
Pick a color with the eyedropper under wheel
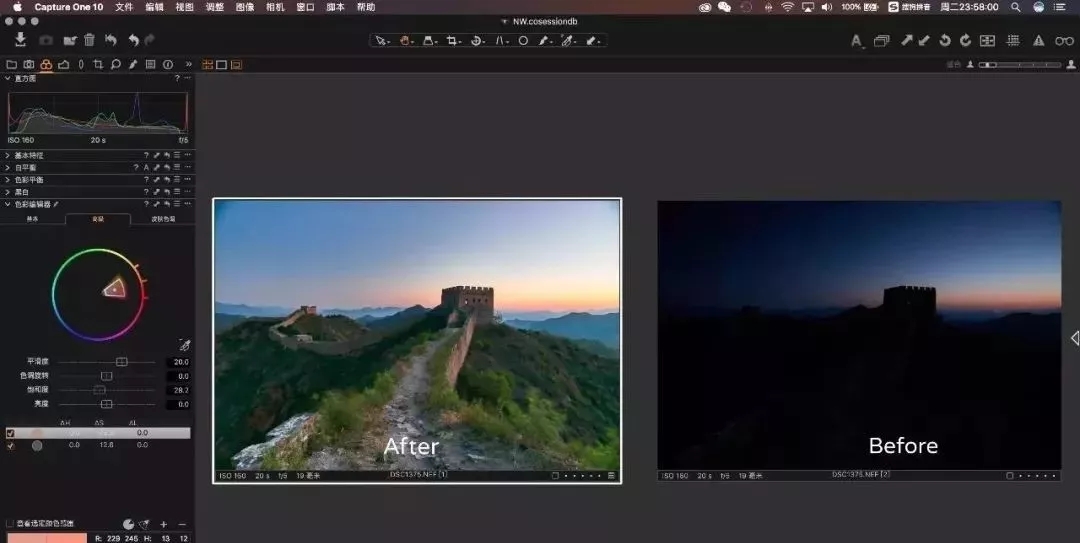[184, 344]
